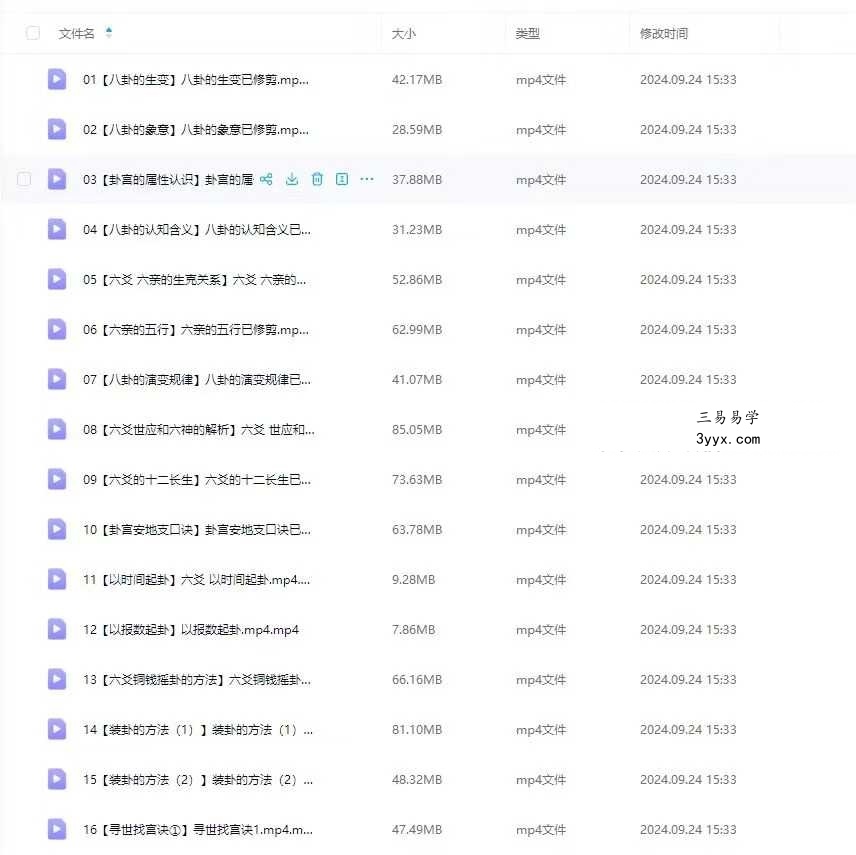856x855 pixels.
Task: Click the size value 62.99MB
Action: click(x=417, y=330)
